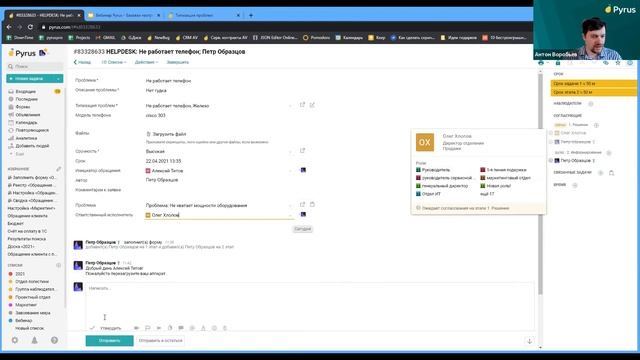This screenshot has width=640, height=360.
Task: Click the Сегодня date marker
Action: click(302, 229)
